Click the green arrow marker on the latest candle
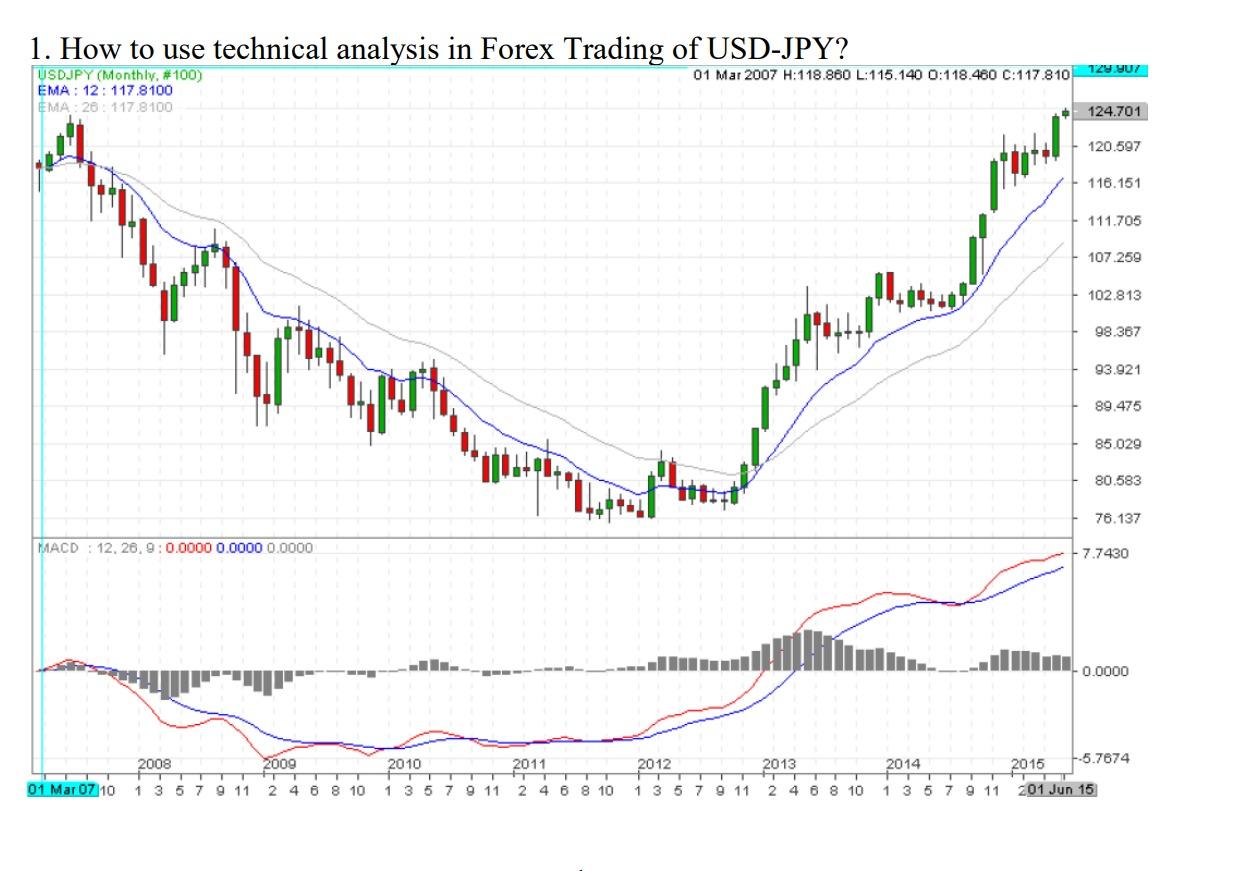 pyautogui.click(x=1065, y=113)
